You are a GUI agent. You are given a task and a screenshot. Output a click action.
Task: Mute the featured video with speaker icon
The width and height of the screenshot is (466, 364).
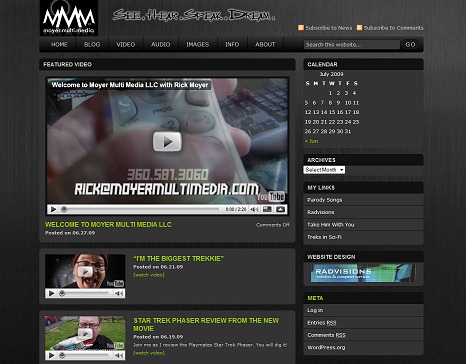pos(254,209)
